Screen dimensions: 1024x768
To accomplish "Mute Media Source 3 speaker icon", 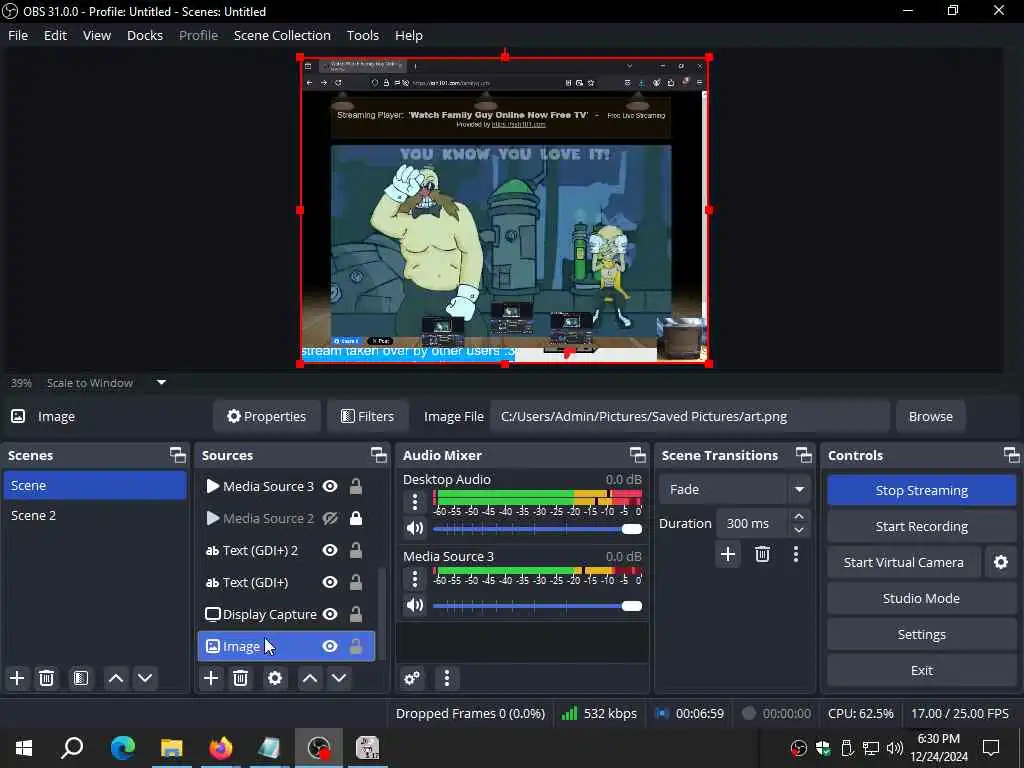I will pos(415,605).
